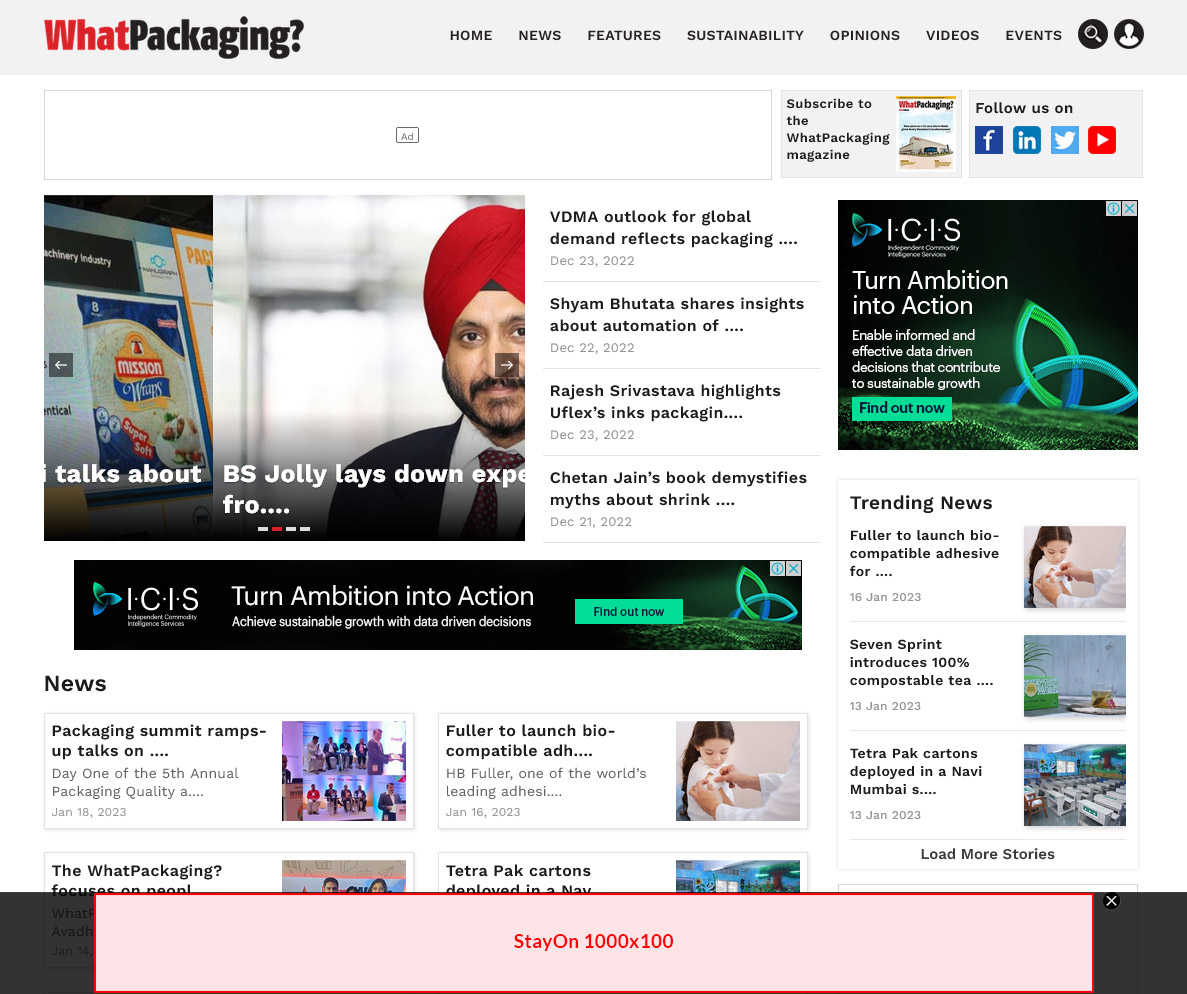Open Fuller news card girl photo
The width and height of the screenshot is (1187, 994).
737,771
